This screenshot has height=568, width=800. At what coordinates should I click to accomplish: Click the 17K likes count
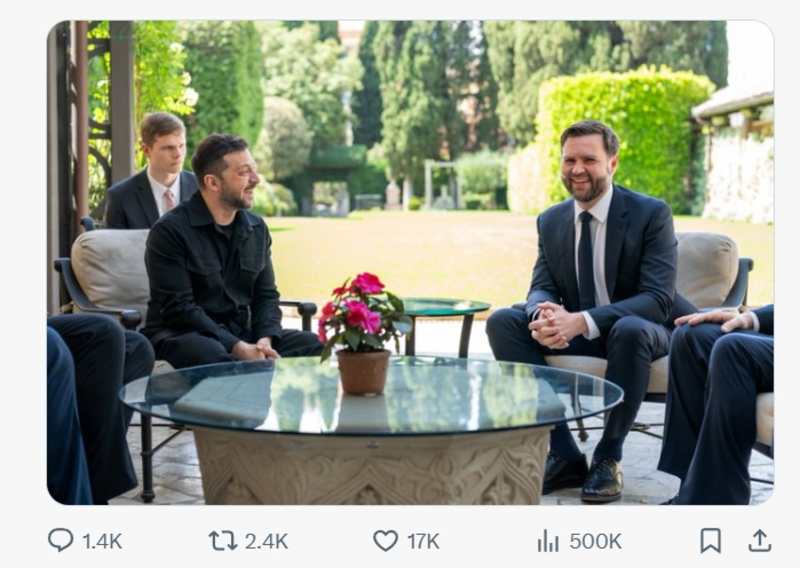pyautogui.click(x=423, y=541)
